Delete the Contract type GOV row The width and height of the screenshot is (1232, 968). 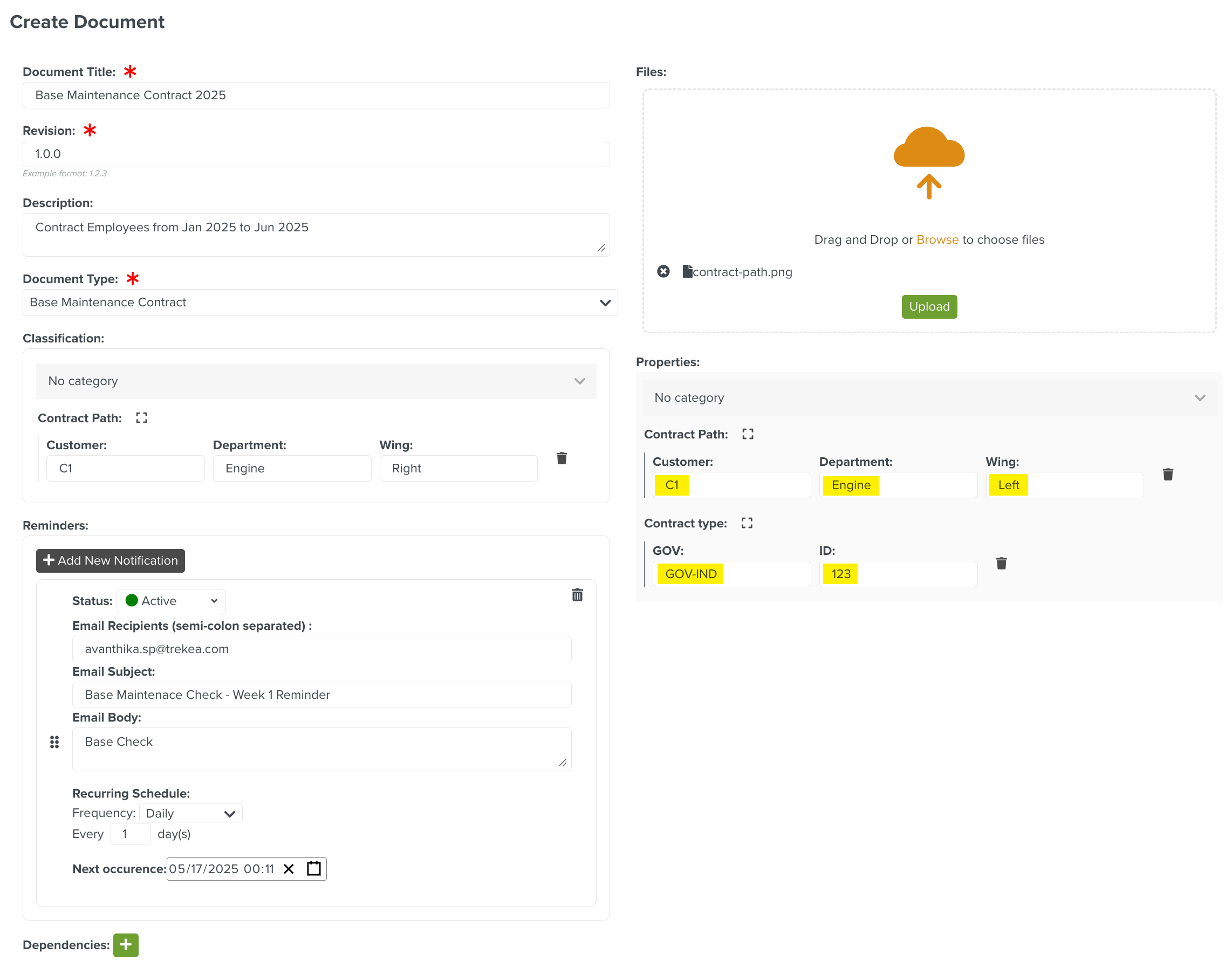pos(1001,564)
